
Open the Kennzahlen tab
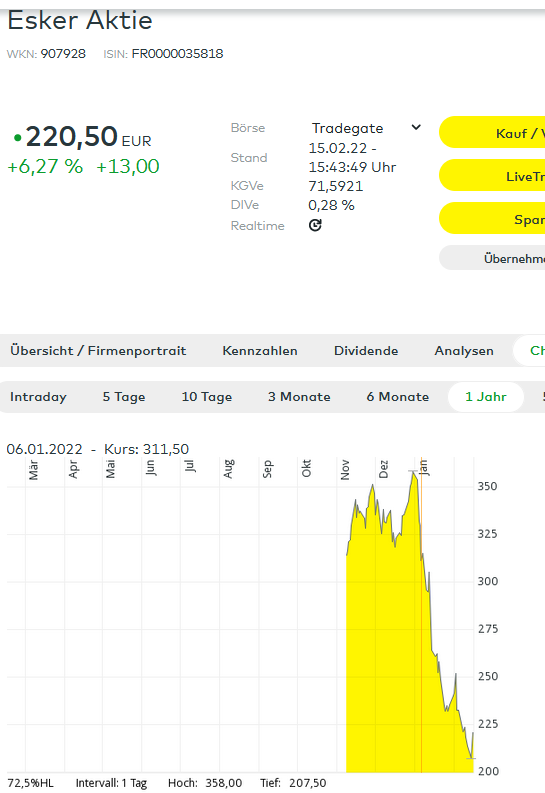pos(260,350)
